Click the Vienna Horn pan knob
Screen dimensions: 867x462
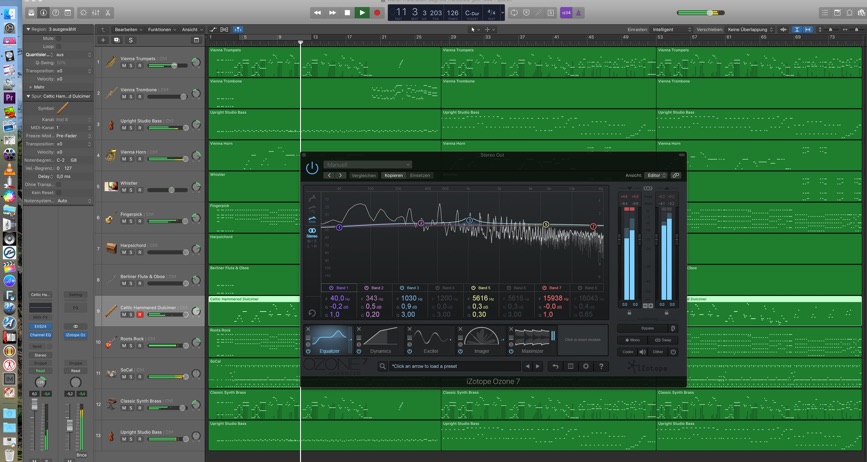(196, 156)
